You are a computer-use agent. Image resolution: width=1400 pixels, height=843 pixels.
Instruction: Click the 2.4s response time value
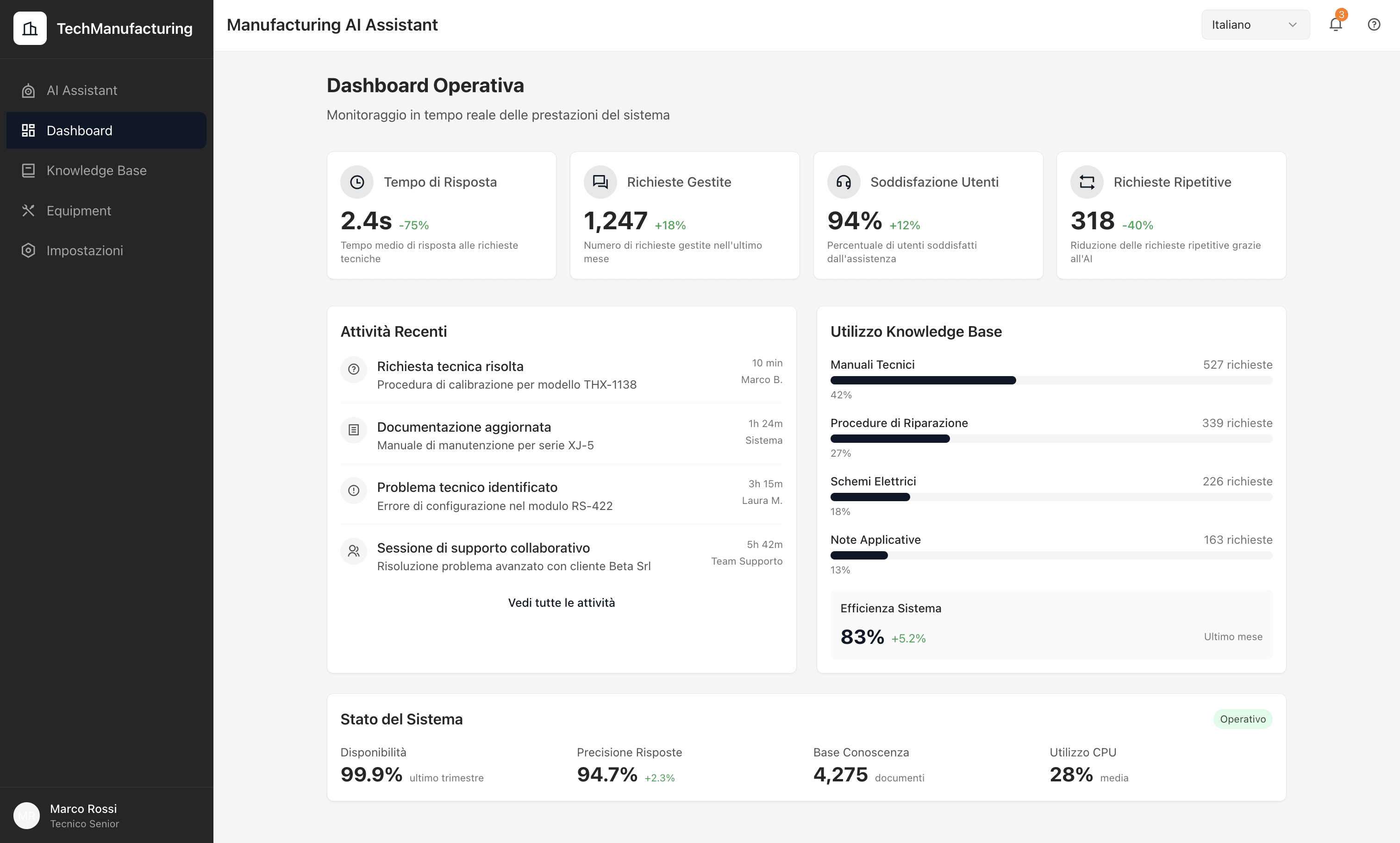(x=366, y=220)
